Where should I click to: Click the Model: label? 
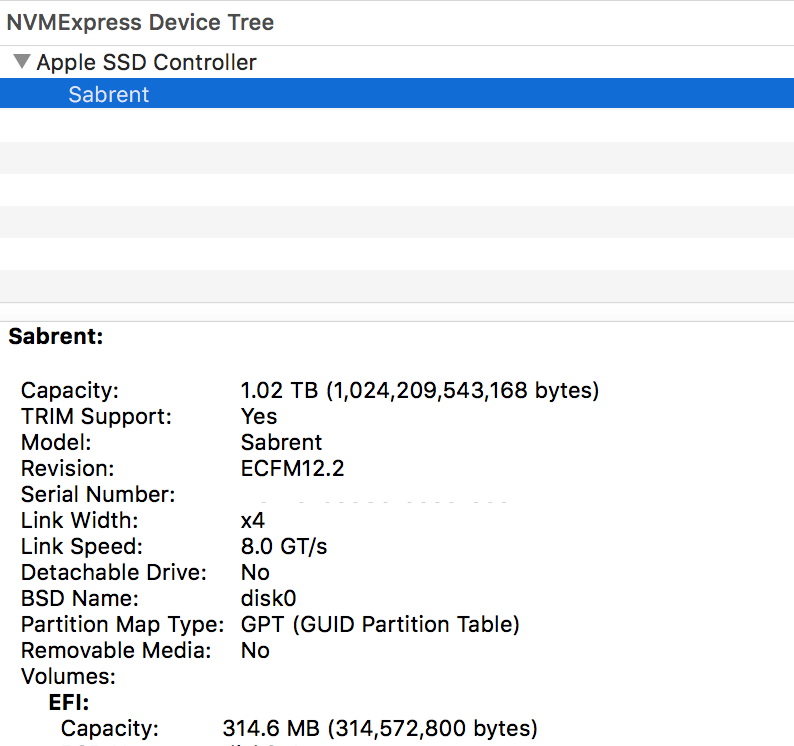pos(56,443)
